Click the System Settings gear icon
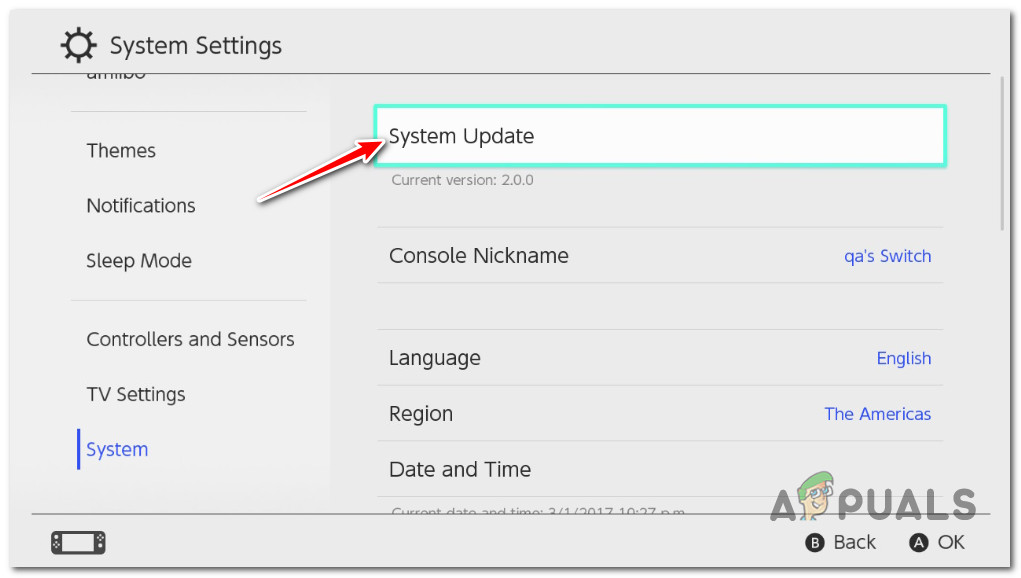1021x578 pixels. [78, 44]
